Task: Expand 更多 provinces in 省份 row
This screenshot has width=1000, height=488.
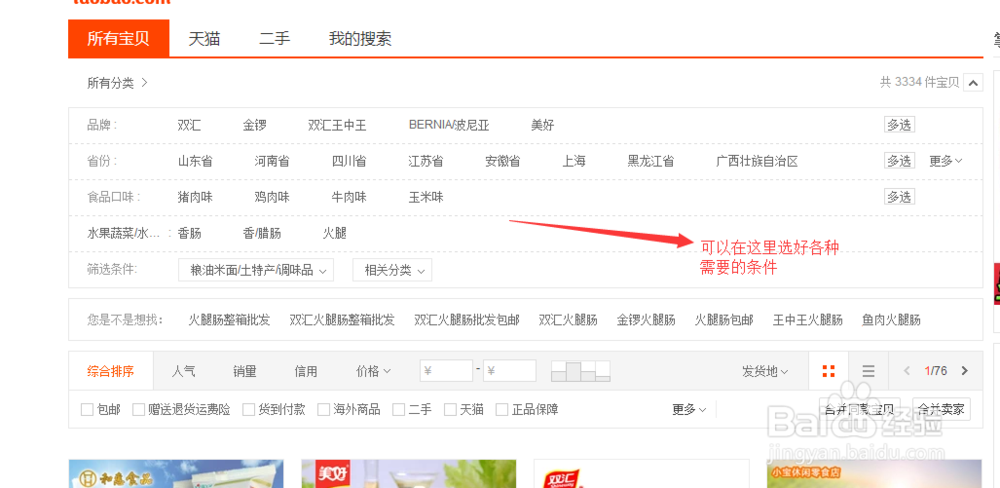Action: click(x=945, y=161)
